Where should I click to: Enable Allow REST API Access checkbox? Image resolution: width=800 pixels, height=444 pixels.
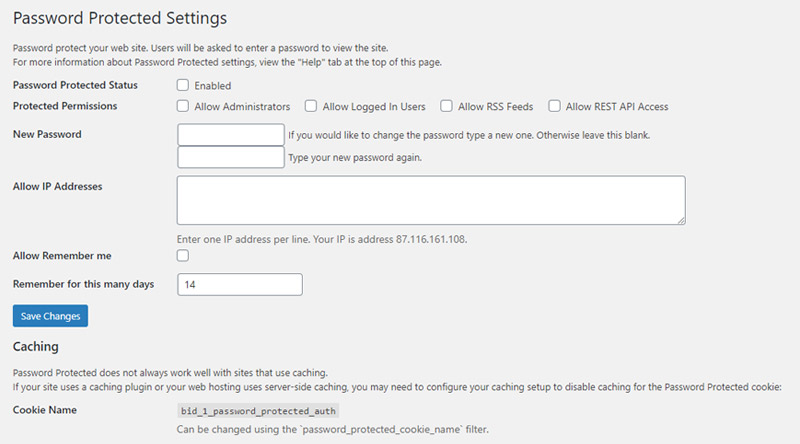[554, 106]
